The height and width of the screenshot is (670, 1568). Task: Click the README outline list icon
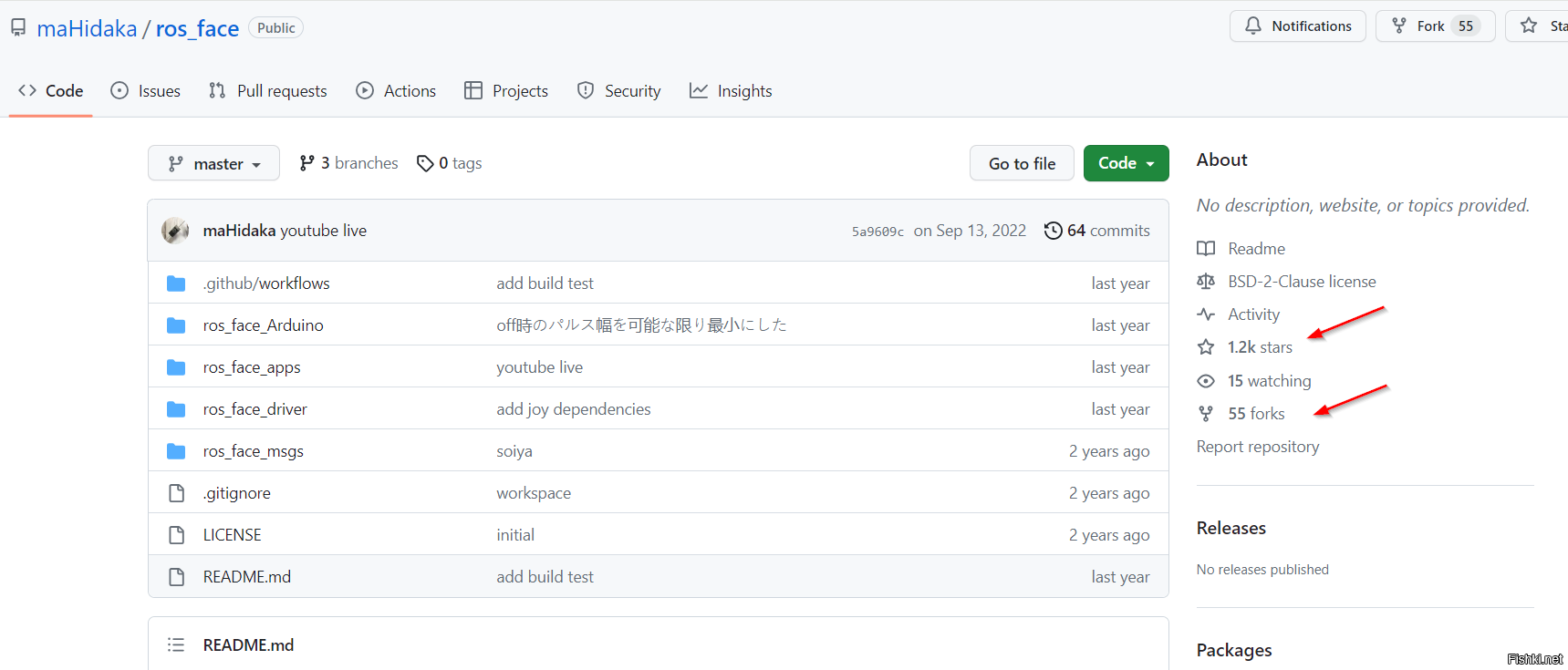pos(176,644)
